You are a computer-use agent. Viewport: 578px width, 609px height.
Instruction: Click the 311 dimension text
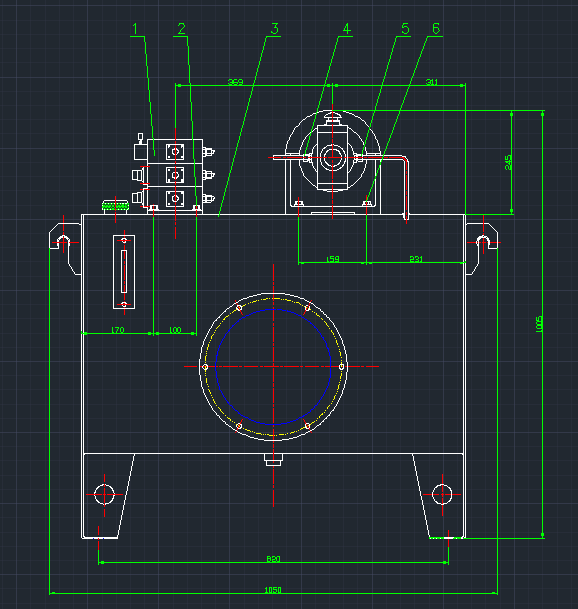click(432, 82)
